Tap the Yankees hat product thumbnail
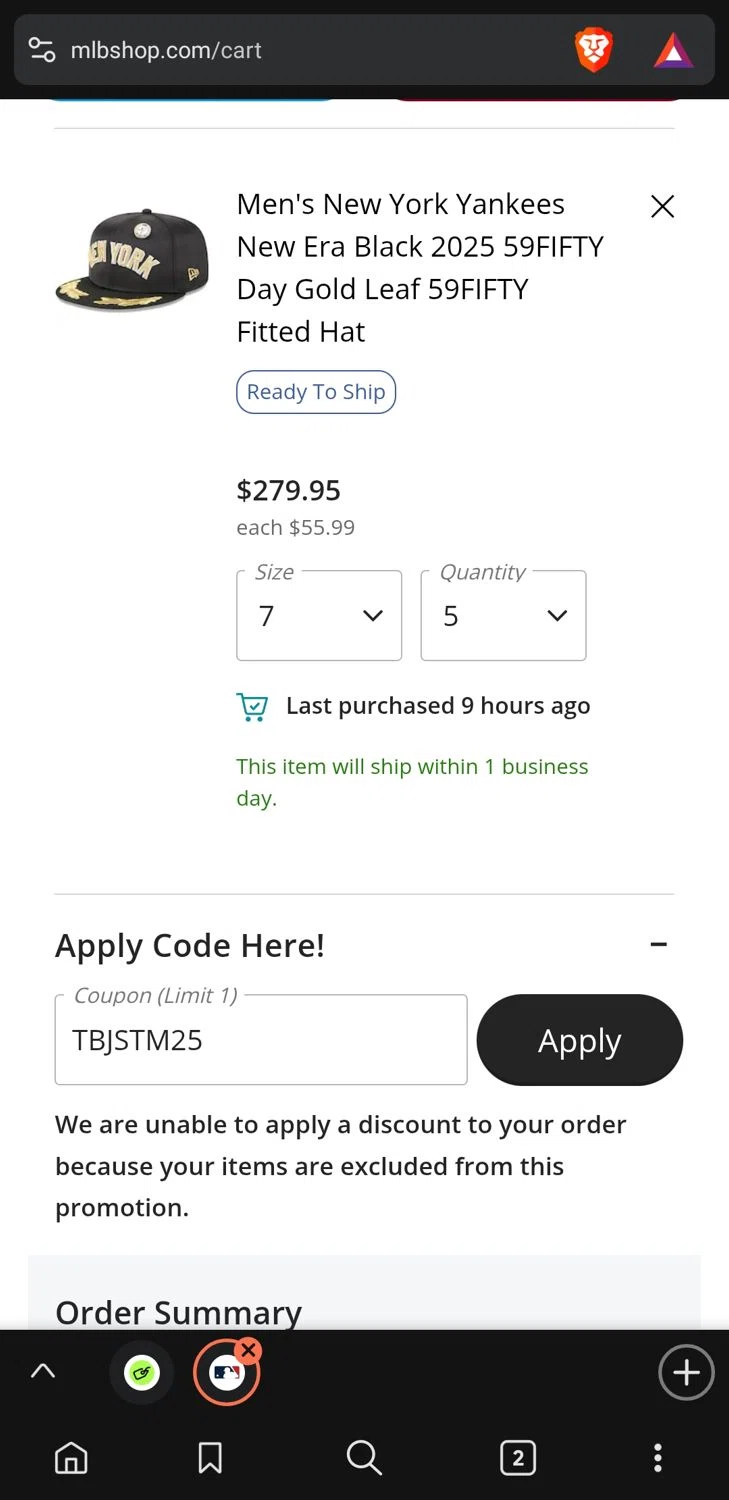The height and width of the screenshot is (1500, 729). (132, 260)
